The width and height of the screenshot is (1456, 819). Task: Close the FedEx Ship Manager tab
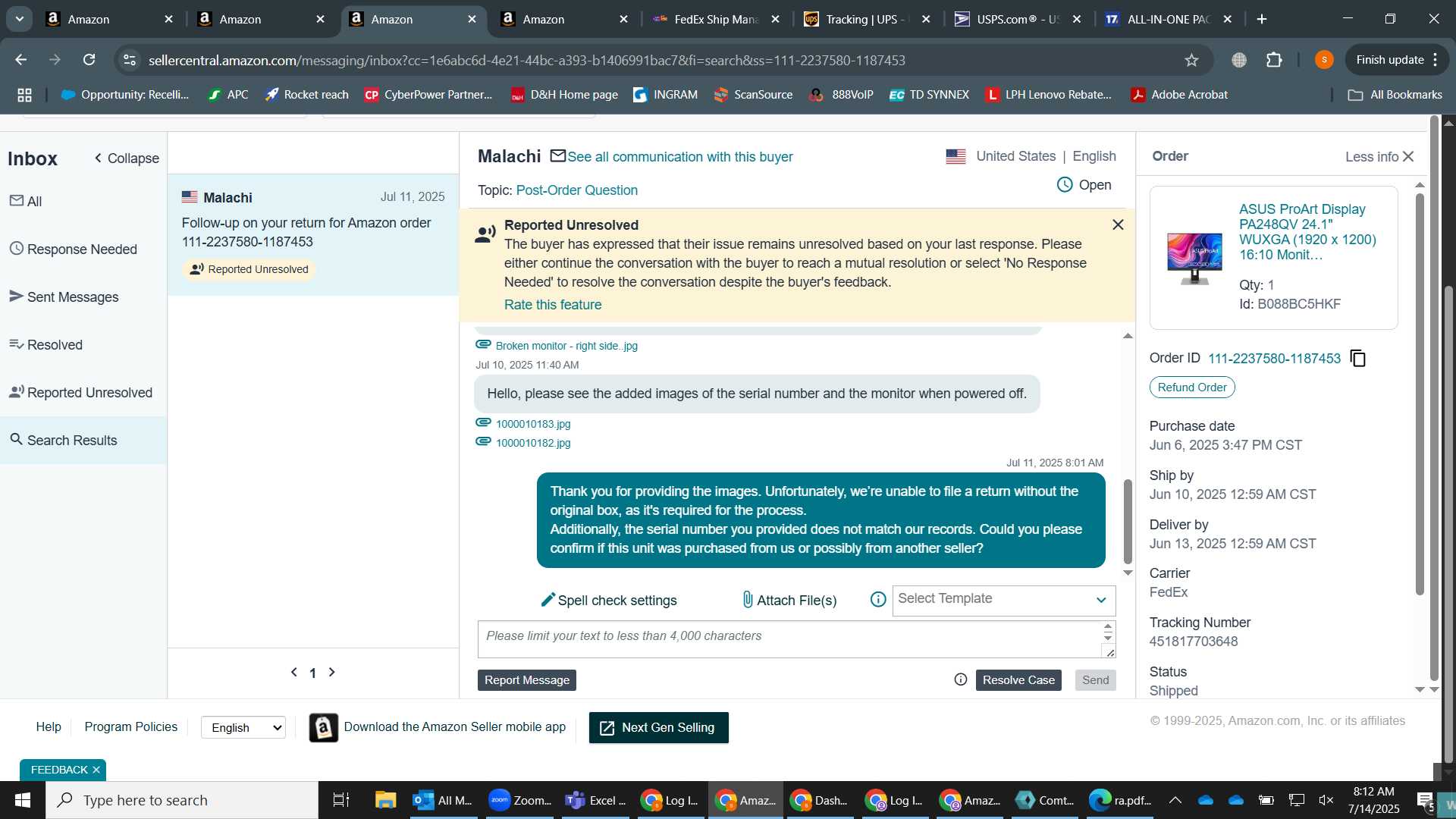tap(775, 19)
